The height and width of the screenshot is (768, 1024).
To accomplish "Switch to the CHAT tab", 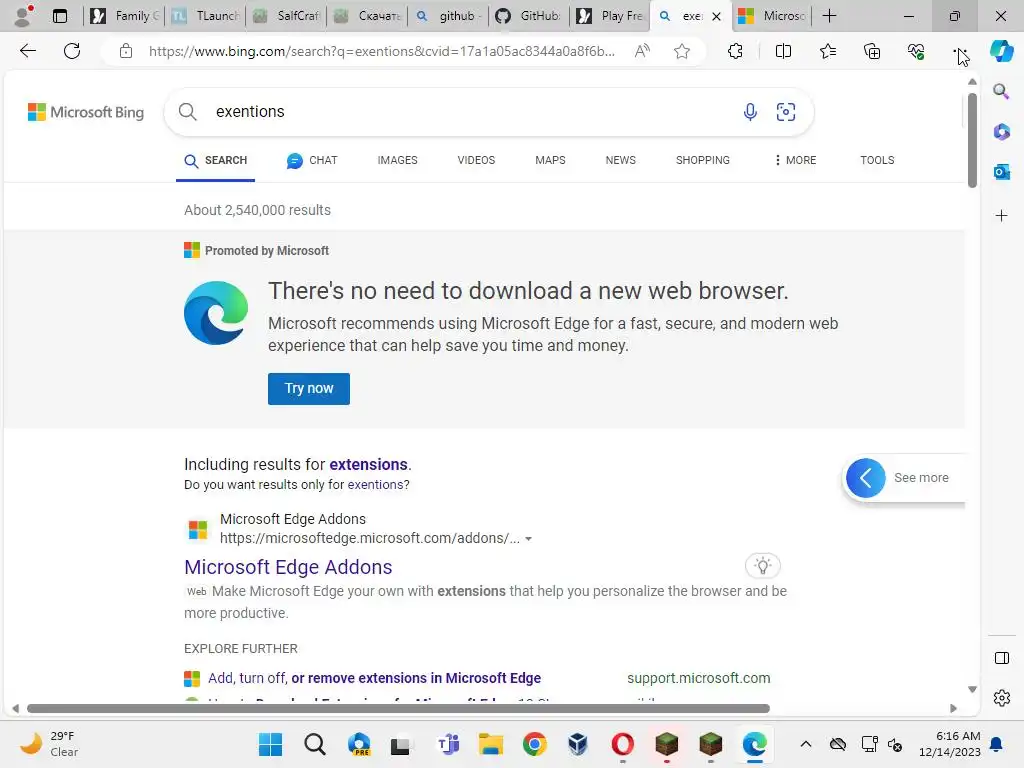I will pyautogui.click(x=312, y=160).
